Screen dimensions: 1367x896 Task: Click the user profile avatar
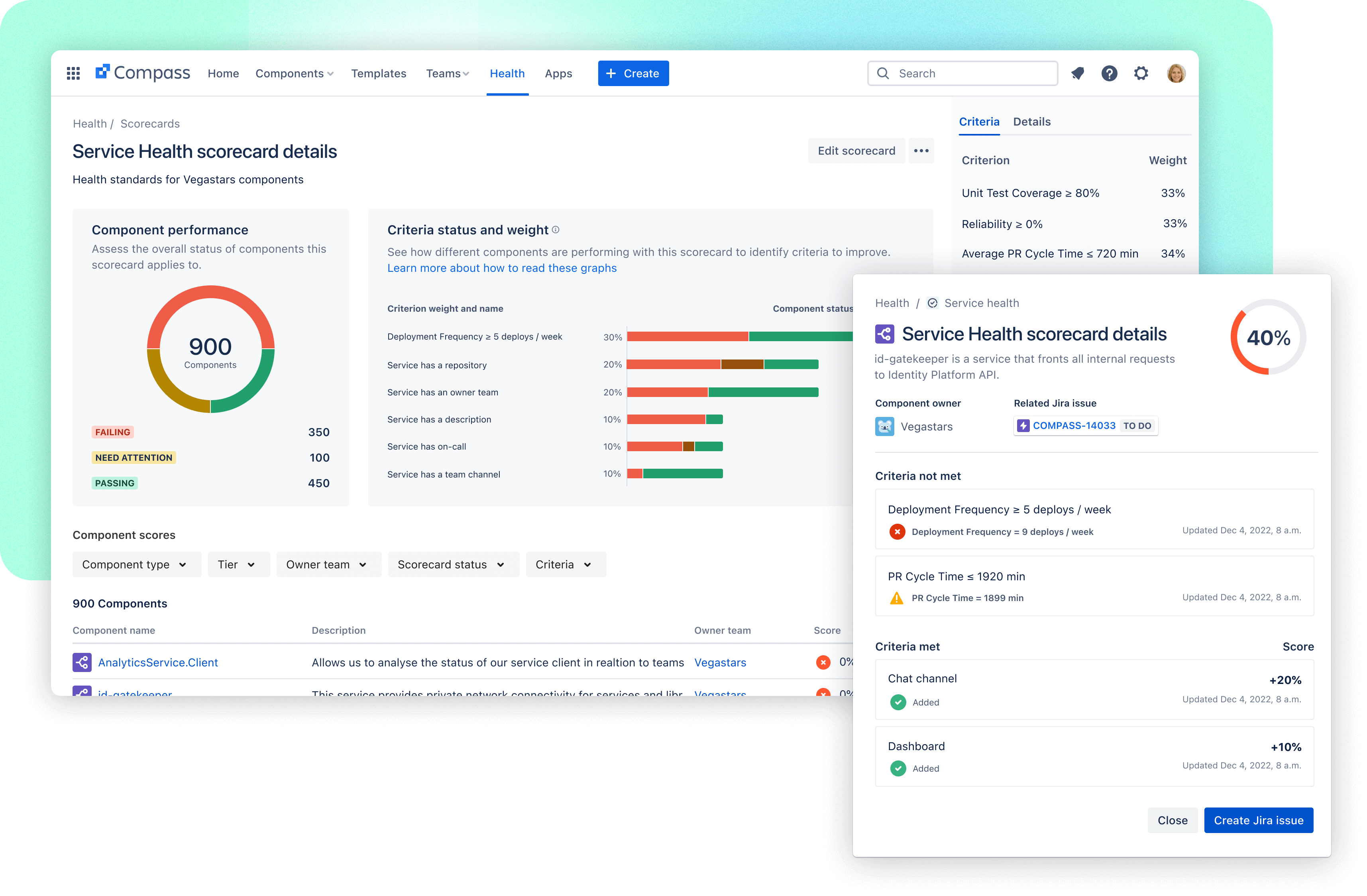click(1176, 73)
